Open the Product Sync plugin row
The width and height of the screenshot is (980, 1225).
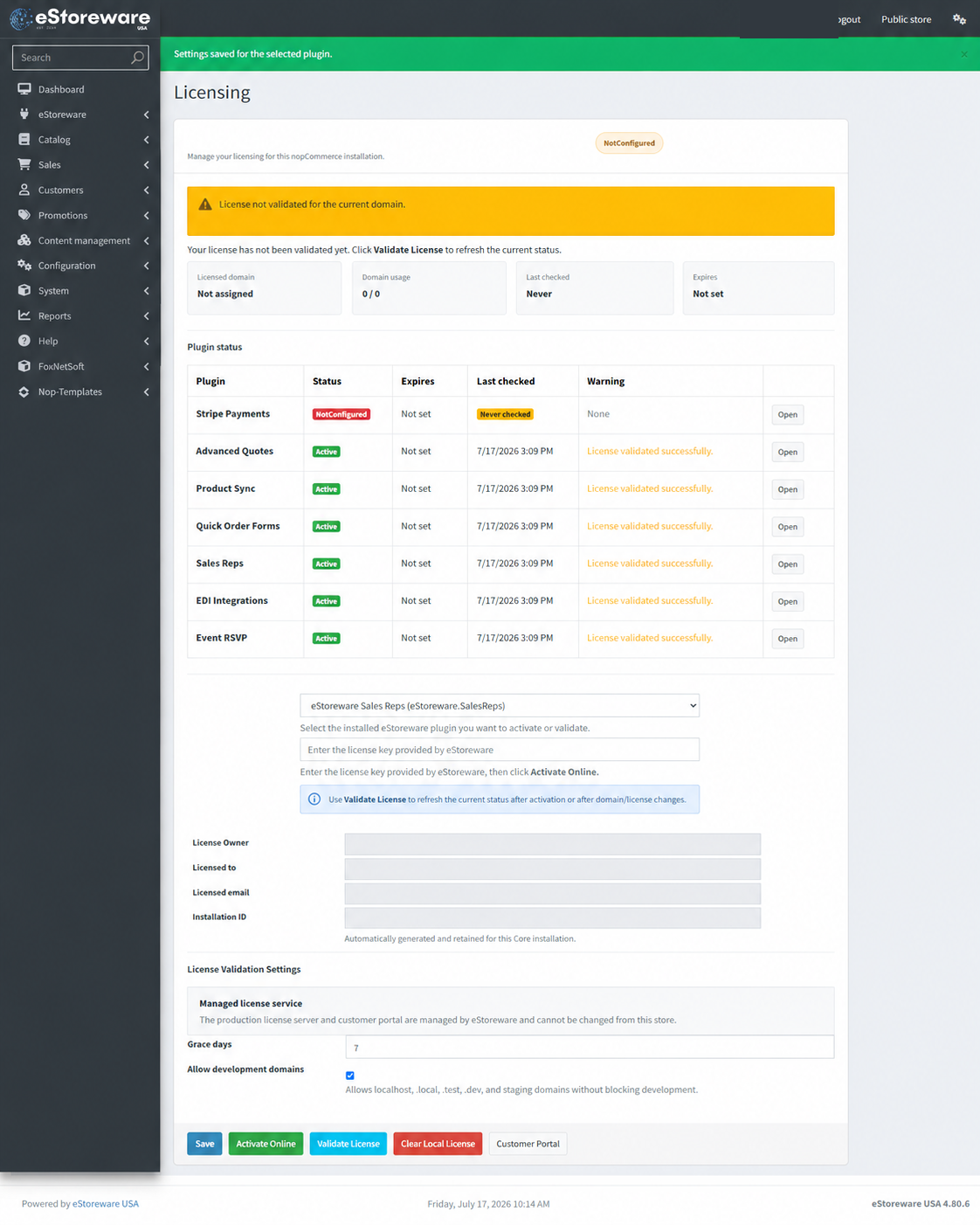[x=788, y=489]
